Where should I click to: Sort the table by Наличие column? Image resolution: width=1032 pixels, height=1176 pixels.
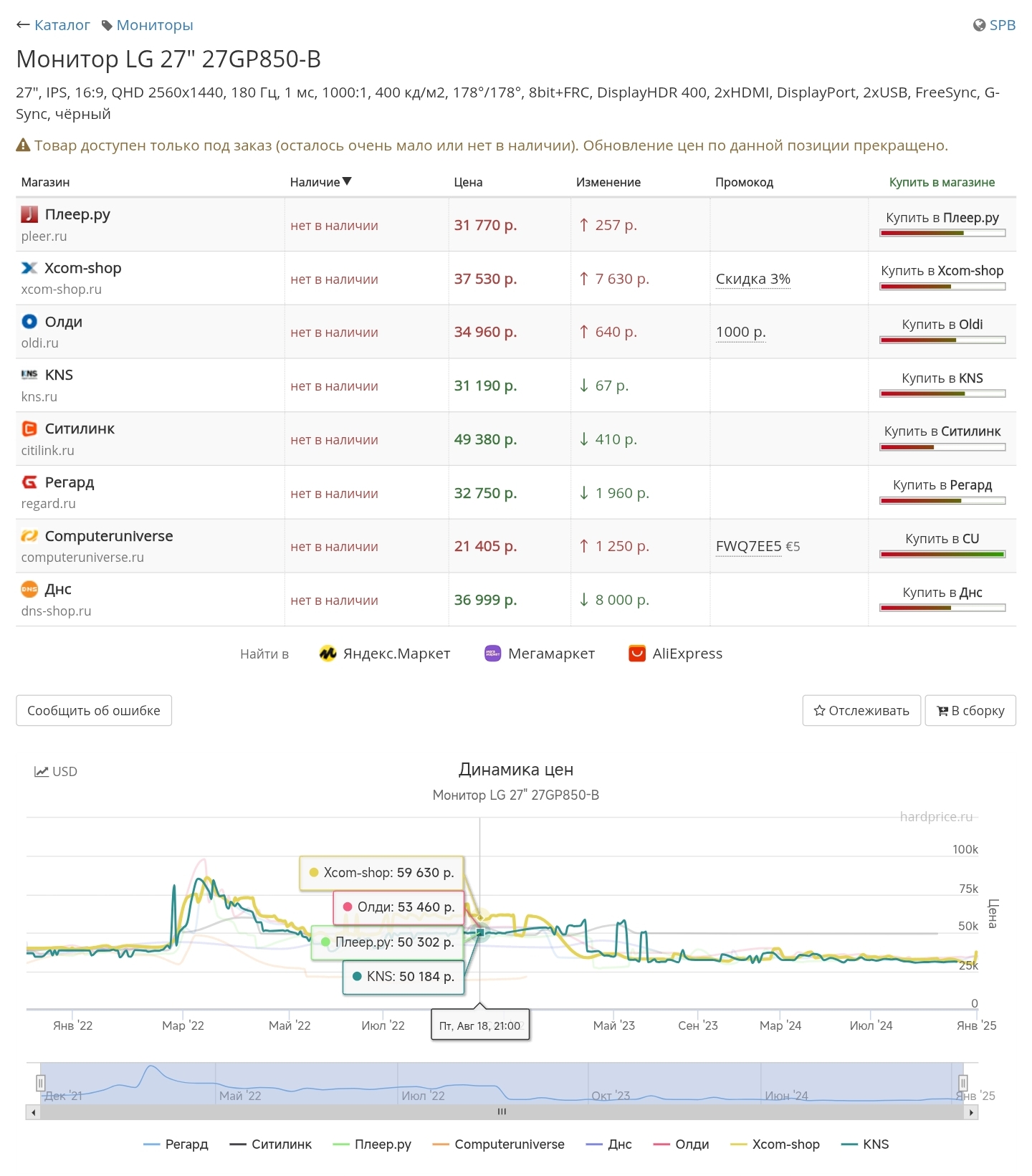tap(320, 182)
